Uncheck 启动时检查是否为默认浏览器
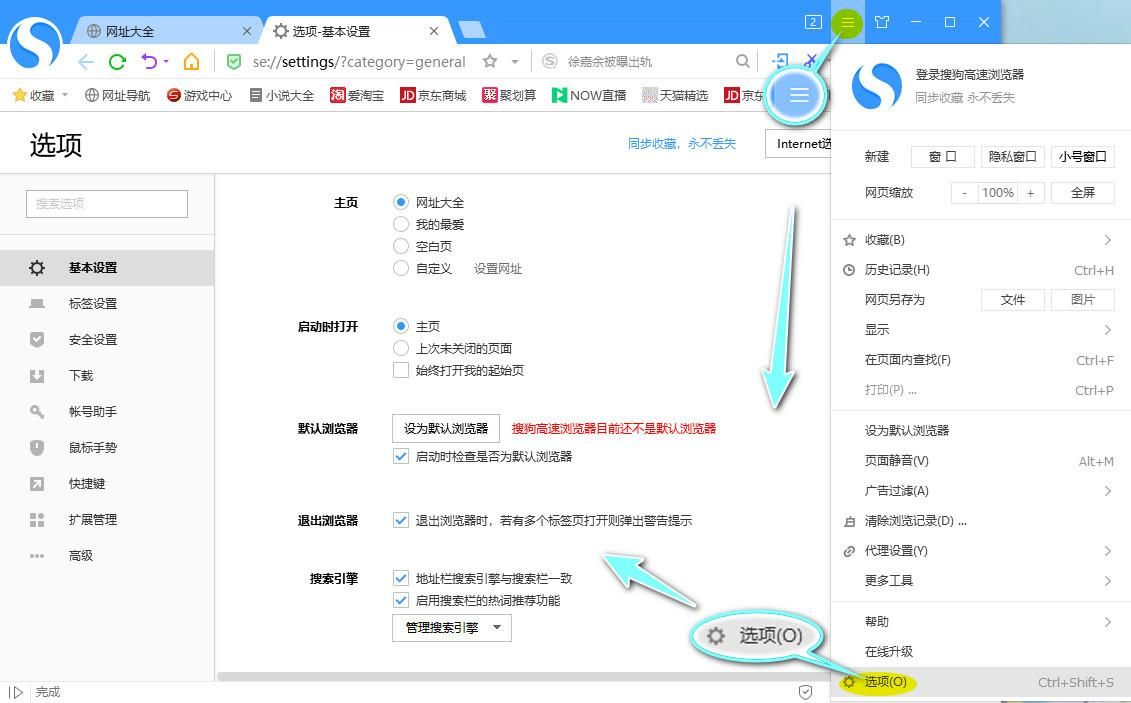 click(x=401, y=457)
